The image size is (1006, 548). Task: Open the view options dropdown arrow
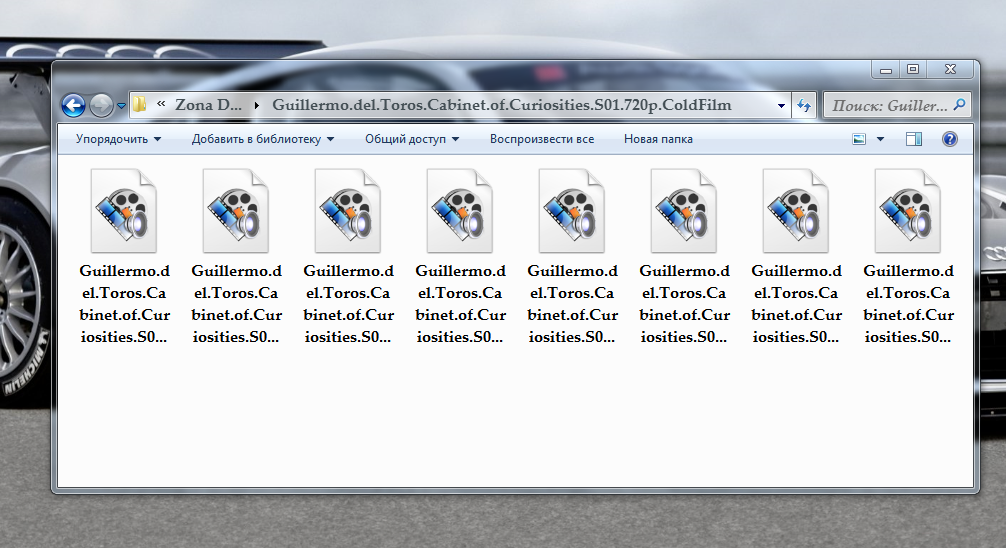point(880,139)
